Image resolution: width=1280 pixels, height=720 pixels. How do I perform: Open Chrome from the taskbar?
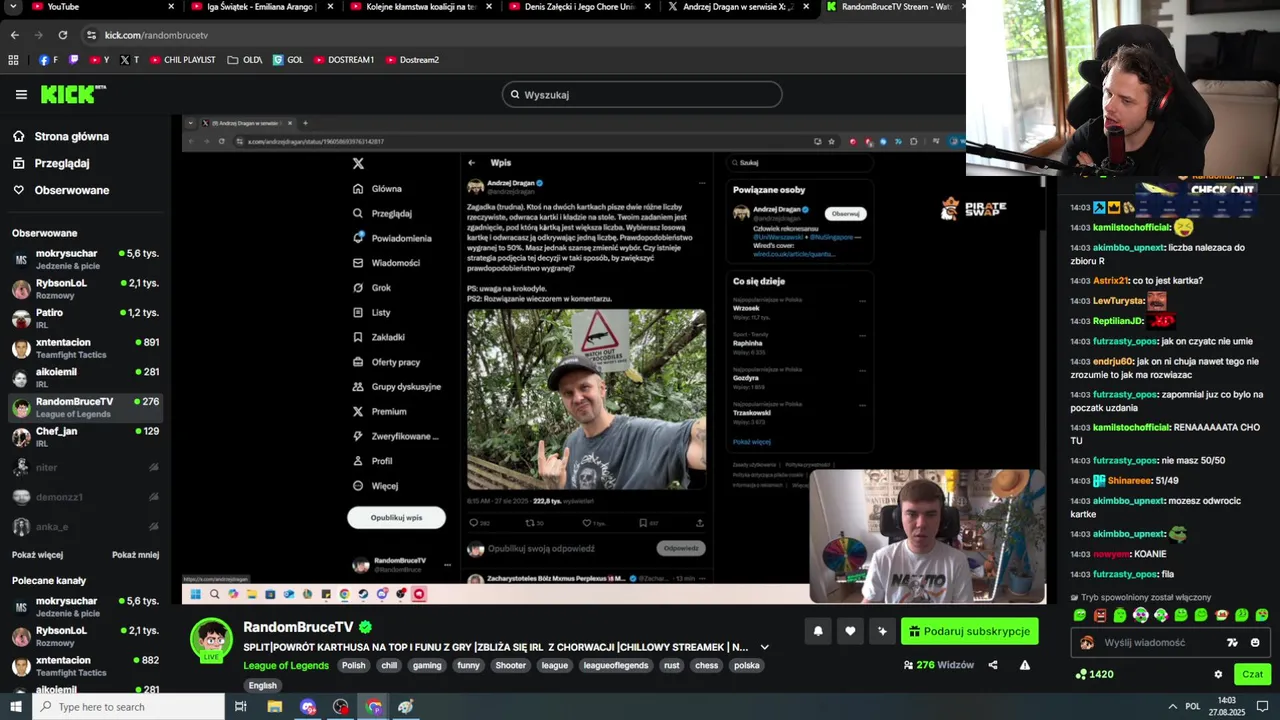[374, 707]
